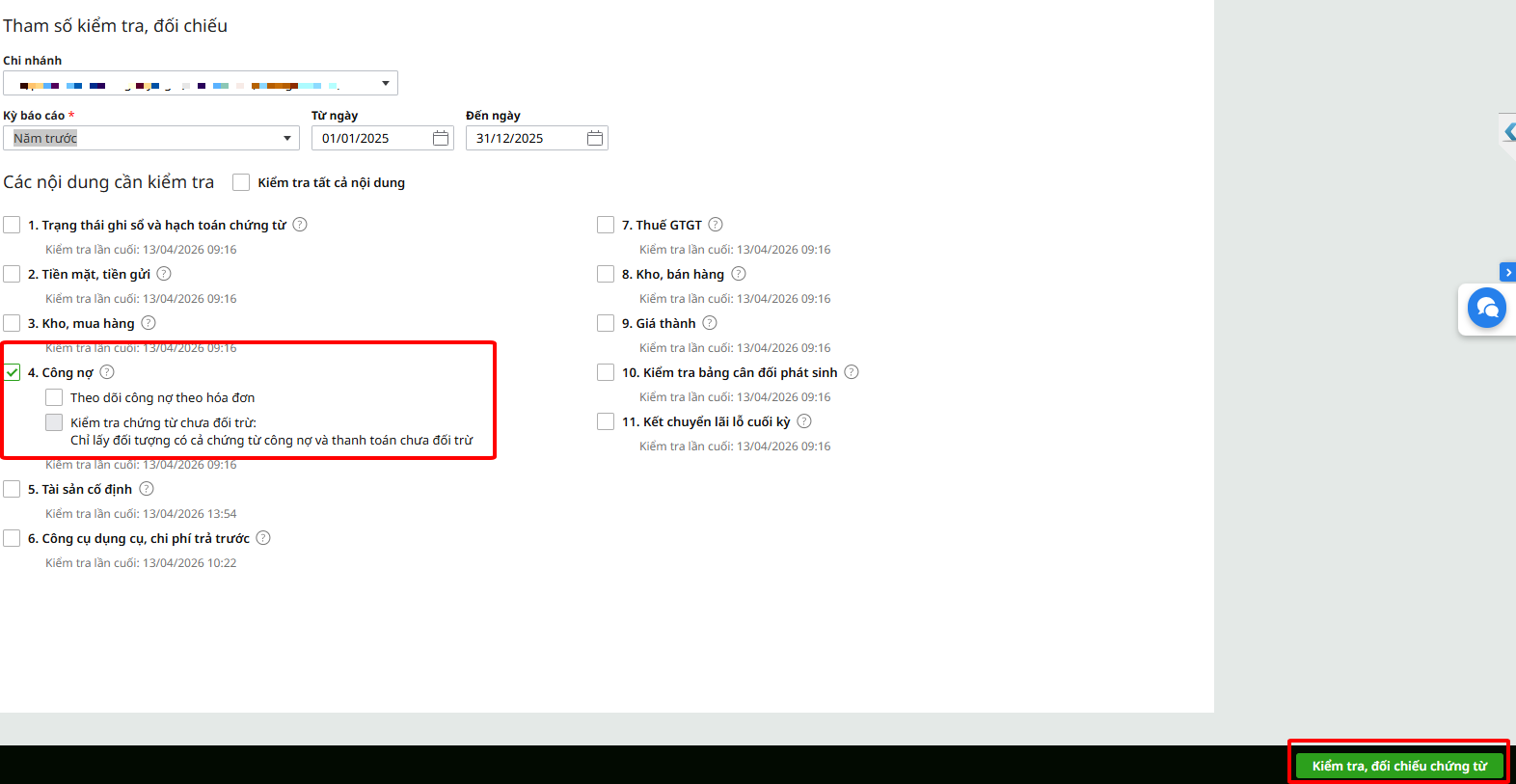Screen dimensions: 1516x784
Task: Uncheck the 4. Công nợ checkbox
Action: (12, 372)
